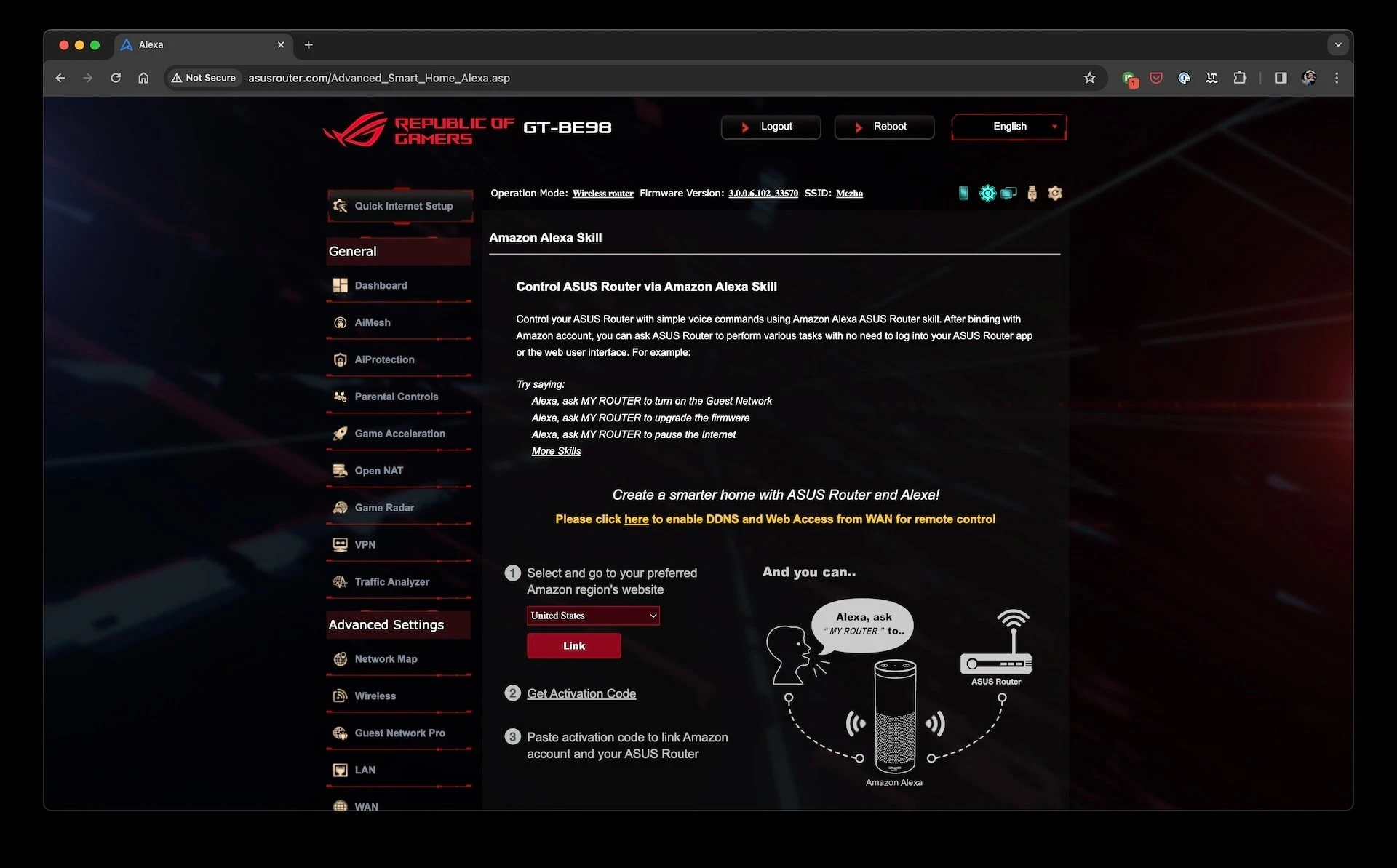Click the Mezha SSID link
This screenshot has height=868, width=1397.
tap(849, 194)
